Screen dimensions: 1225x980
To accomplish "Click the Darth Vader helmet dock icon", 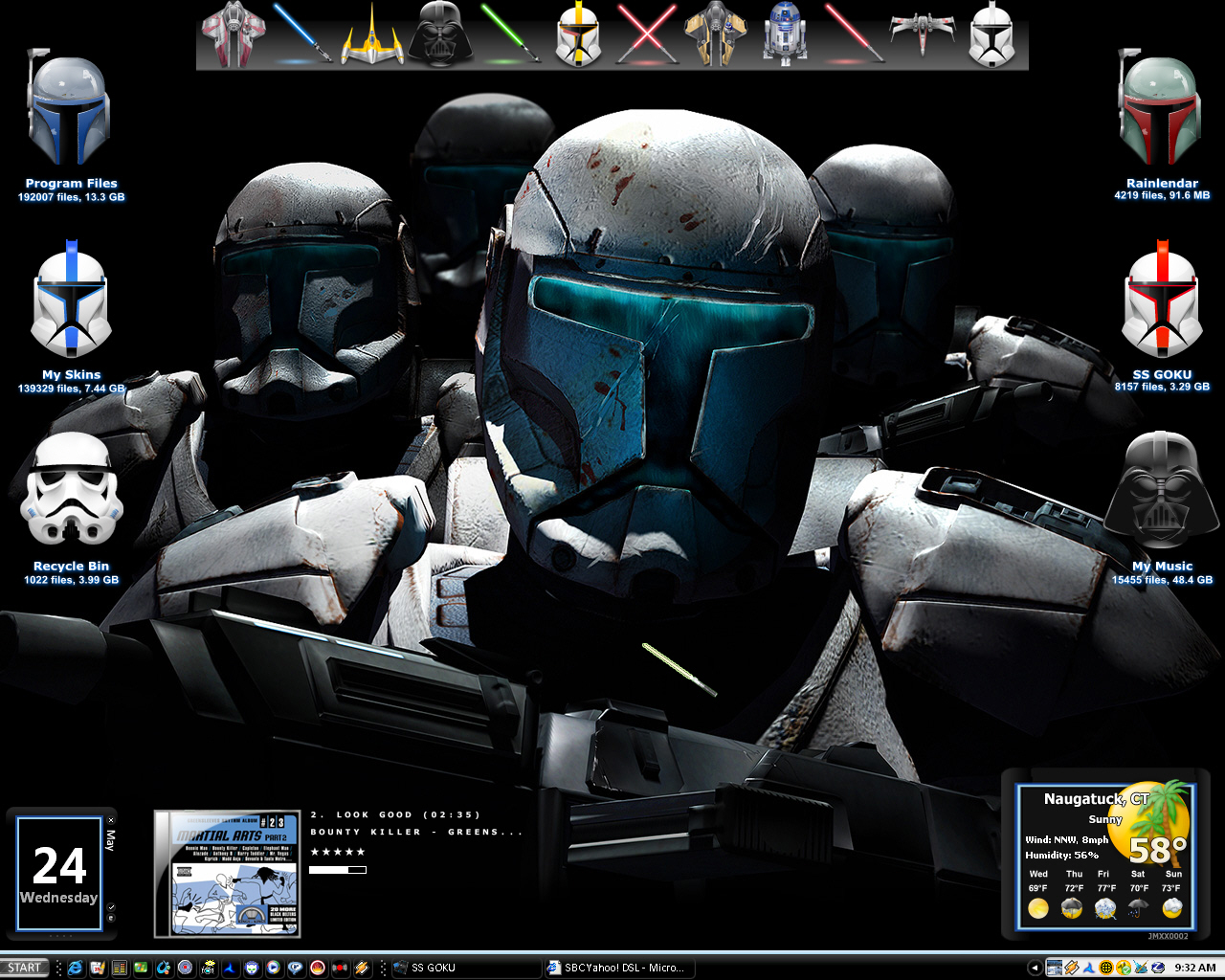I will 441,34.
